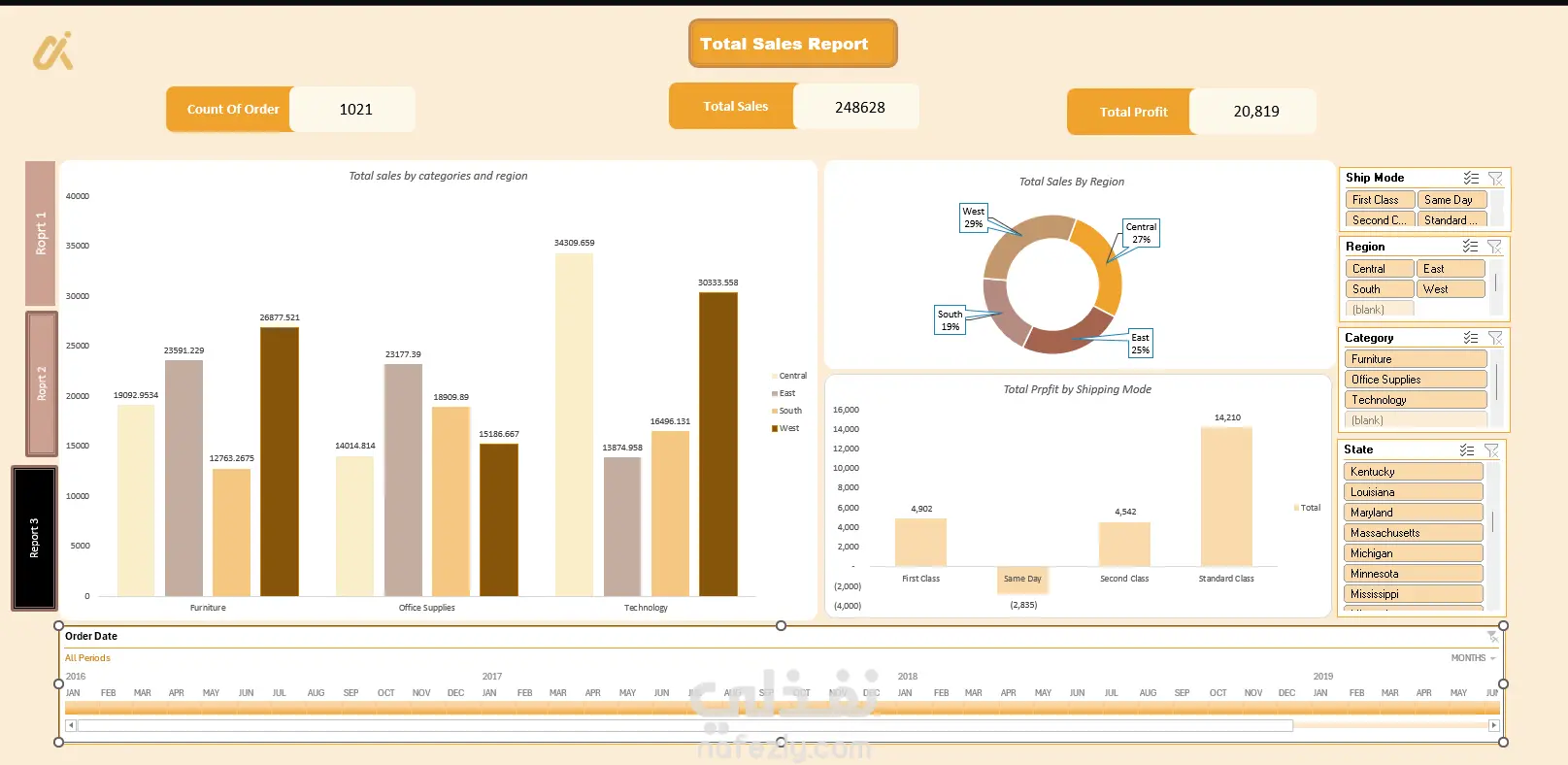Click the Same Day negative profit bar

coord(1022,580)
